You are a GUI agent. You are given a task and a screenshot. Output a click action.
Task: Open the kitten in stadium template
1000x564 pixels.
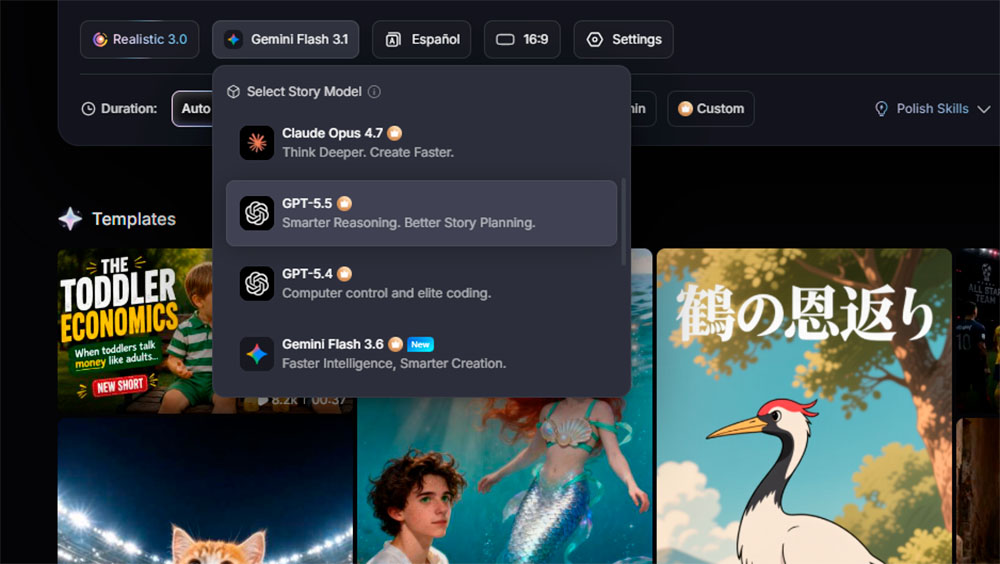205,491
